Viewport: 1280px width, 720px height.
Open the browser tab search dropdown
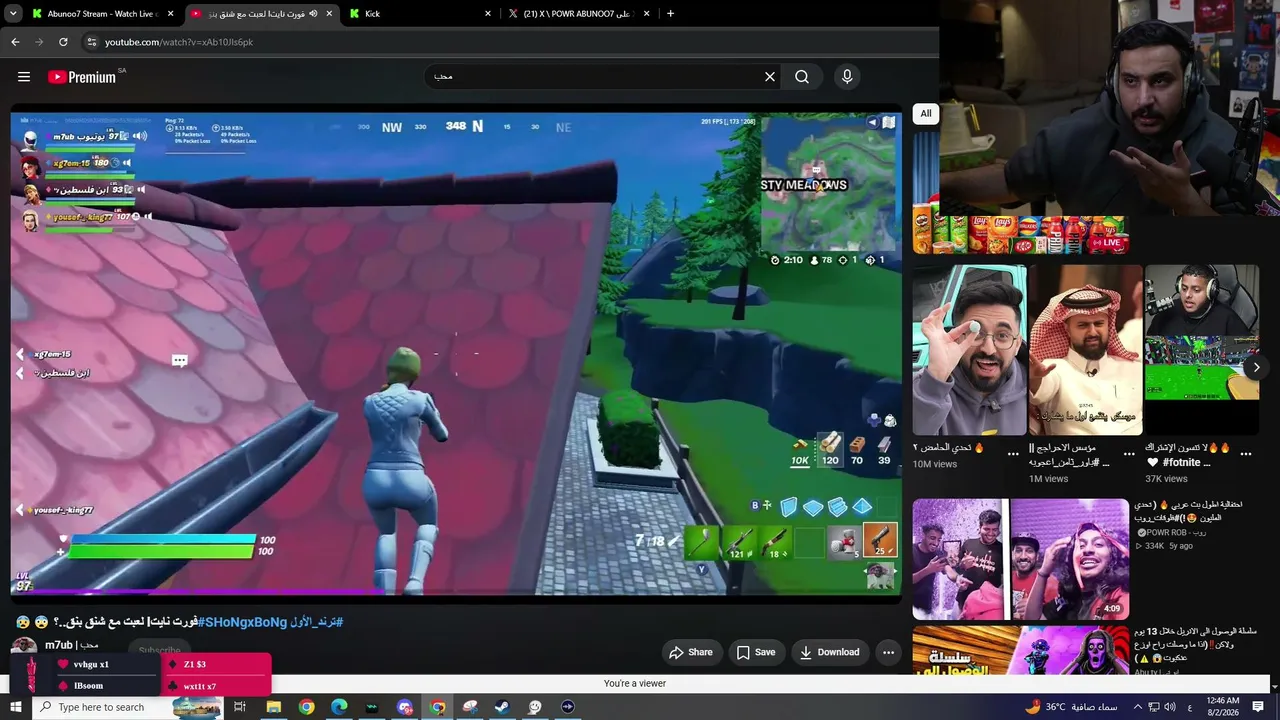(13, 14)
